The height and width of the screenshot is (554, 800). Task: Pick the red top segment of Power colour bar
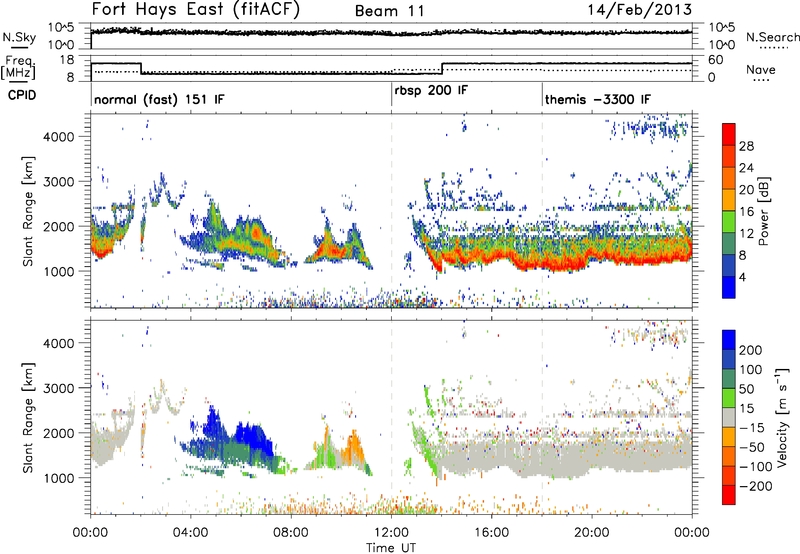click(x=729, y=135)
